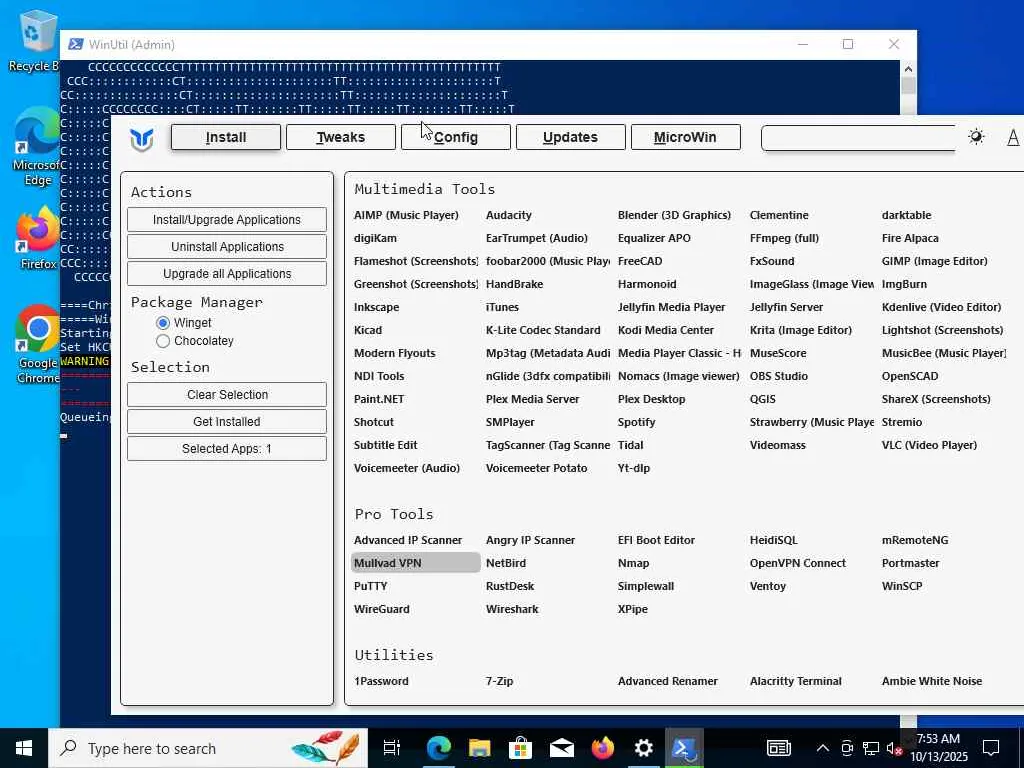Image resolution: width=1024 pixels, height=768 pixels.
Task: Open File Explorer from the taskbar
Action: (x=479, y=748)
